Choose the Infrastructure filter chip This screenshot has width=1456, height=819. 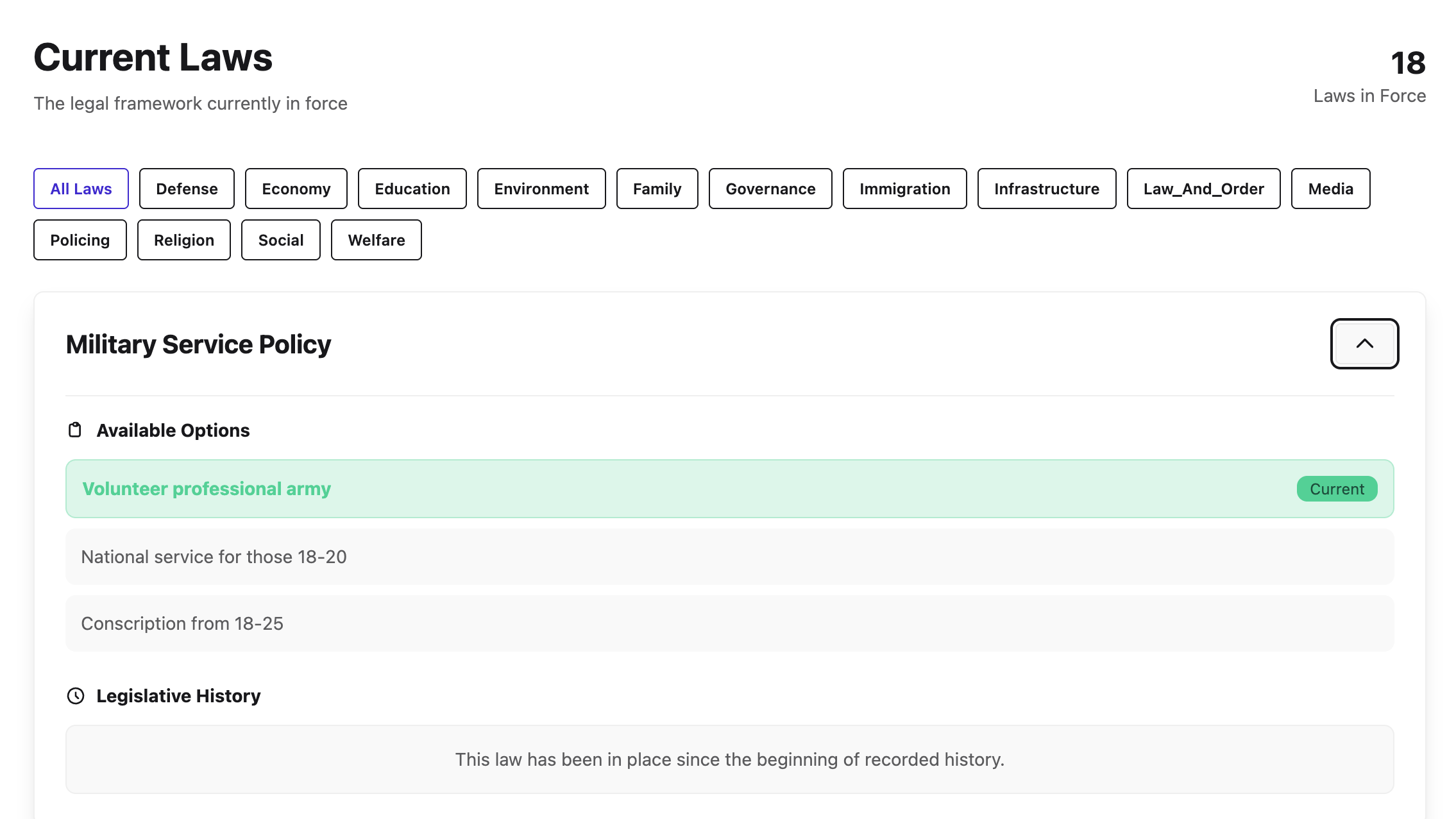(1046, 189)
